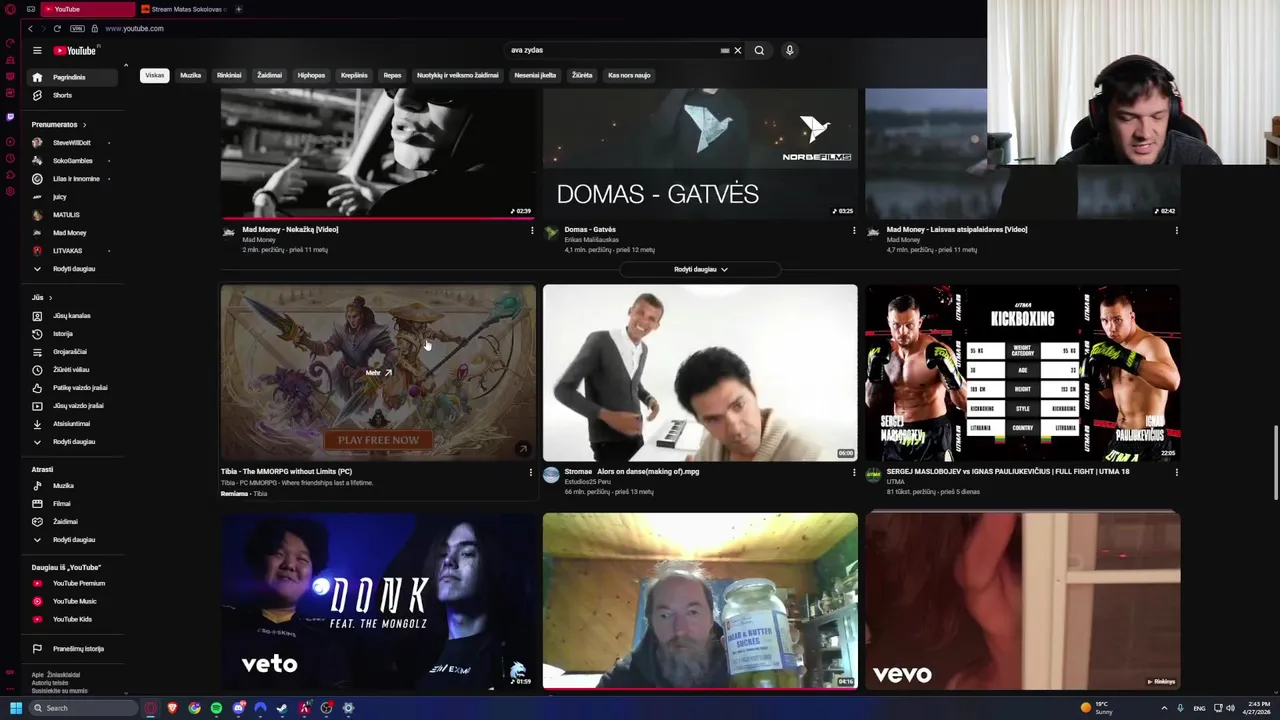Click the page vertical scrollbar

1275,462
